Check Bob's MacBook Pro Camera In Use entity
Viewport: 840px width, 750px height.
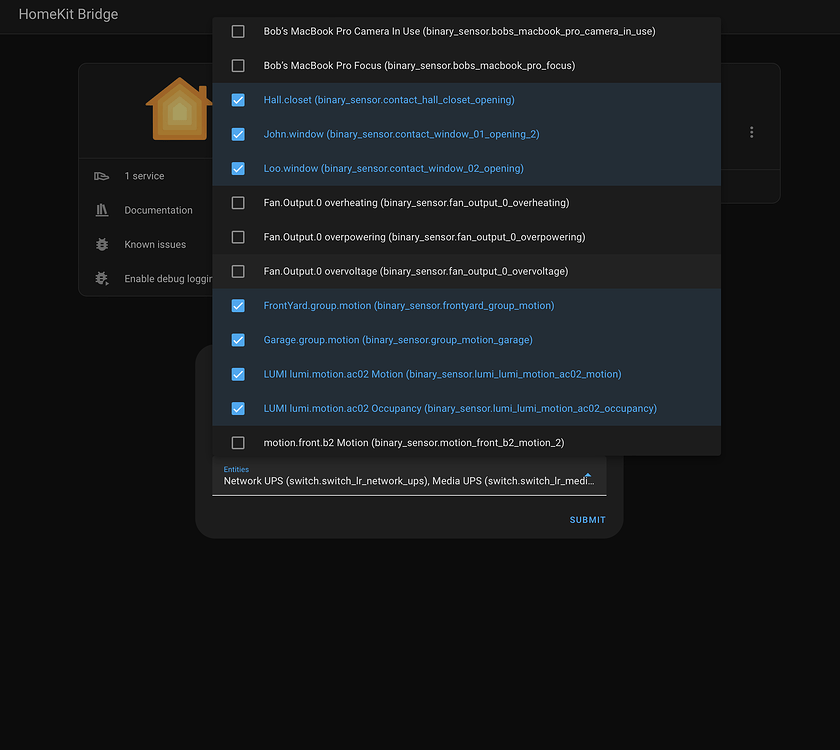238,31
